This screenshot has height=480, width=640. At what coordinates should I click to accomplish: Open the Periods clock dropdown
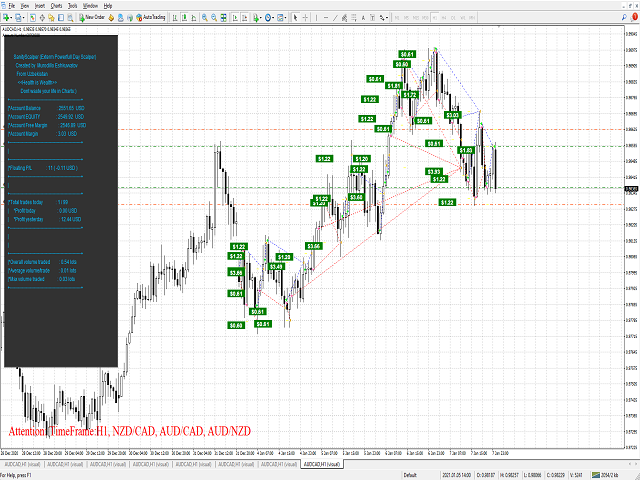click(269, 18)
